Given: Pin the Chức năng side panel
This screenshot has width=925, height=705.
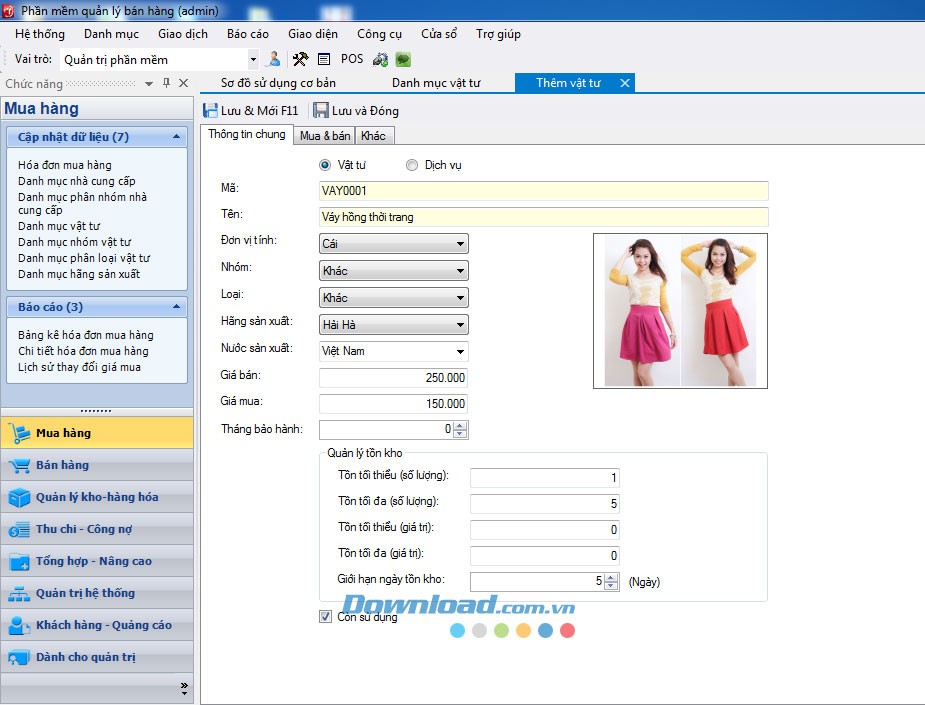Looking at the screenshot, I should (x=166, y=83).
